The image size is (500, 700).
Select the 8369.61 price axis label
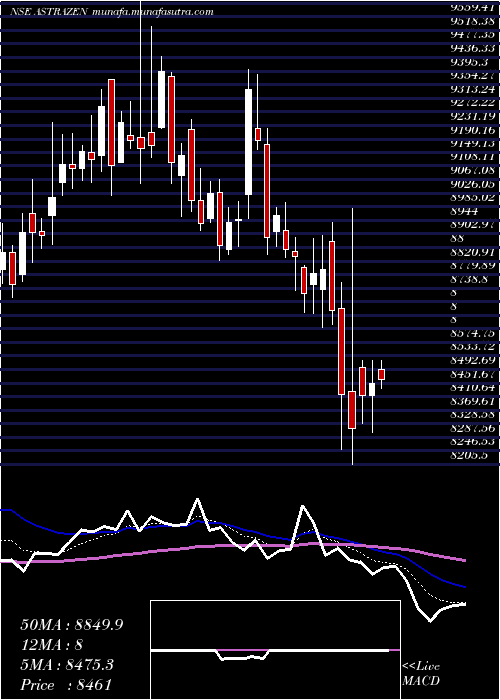[x=474, y=402]
